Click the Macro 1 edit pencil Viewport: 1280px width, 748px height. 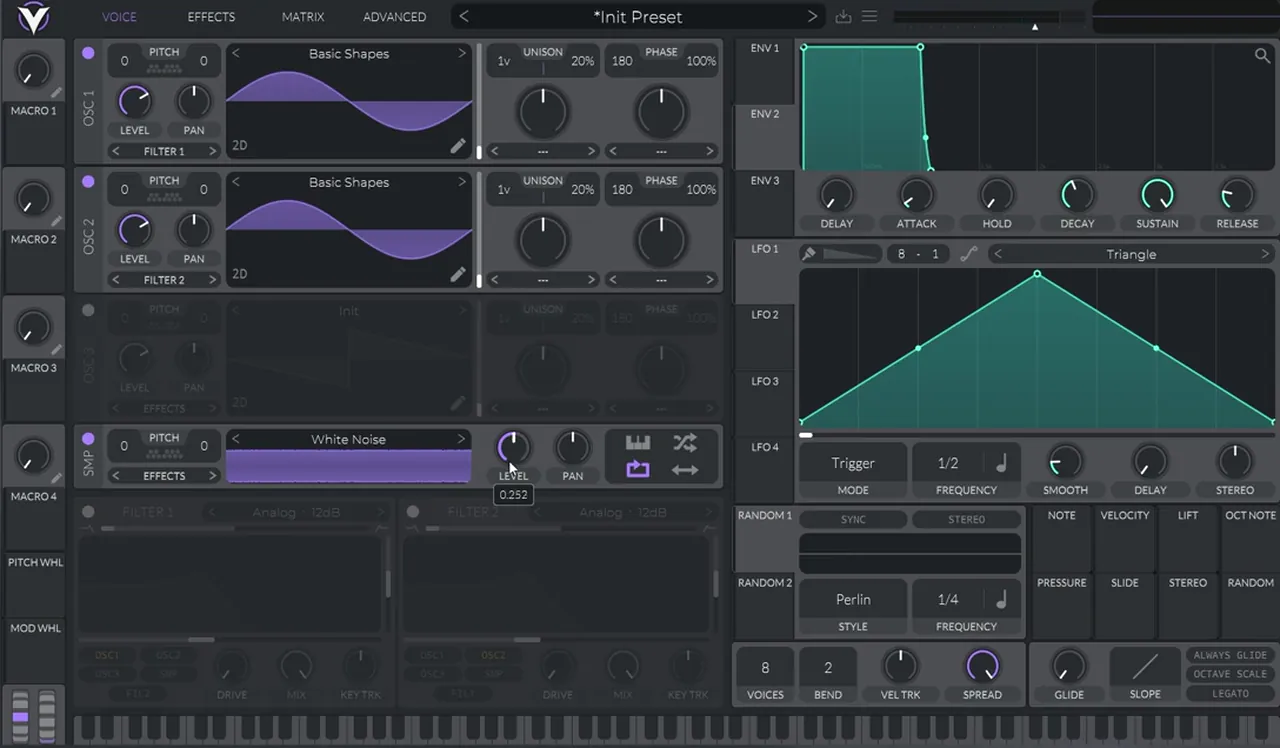pos(57,93)
